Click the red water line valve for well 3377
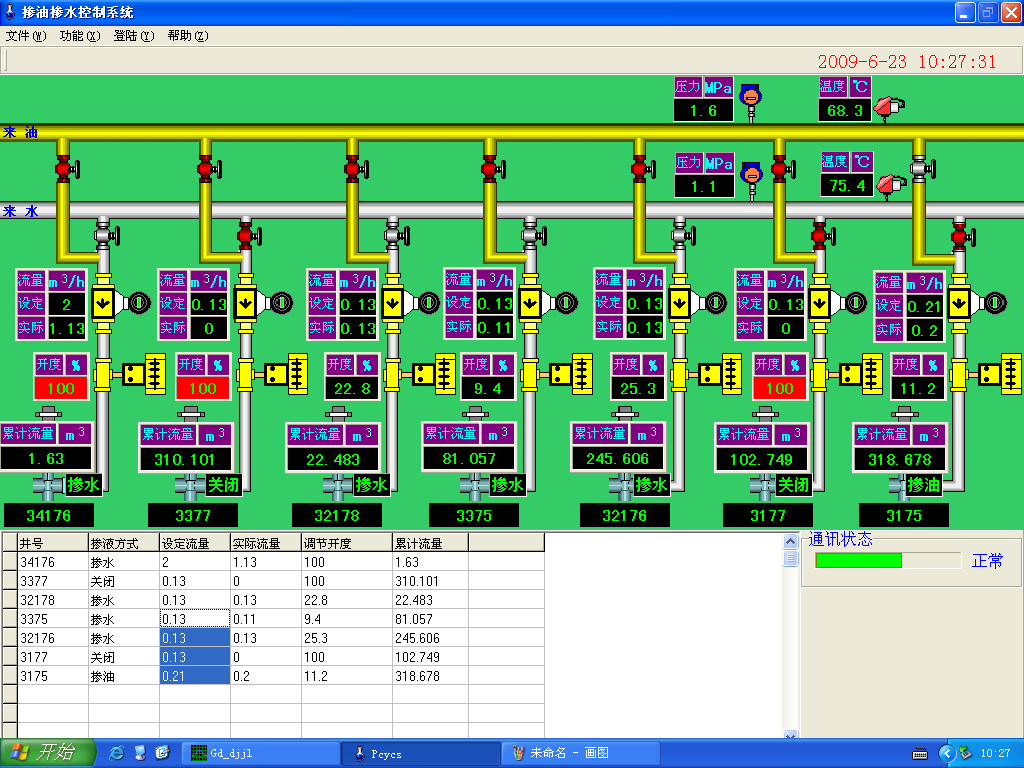This screenshot has width=1024, height=768. (x=248, y=234)
